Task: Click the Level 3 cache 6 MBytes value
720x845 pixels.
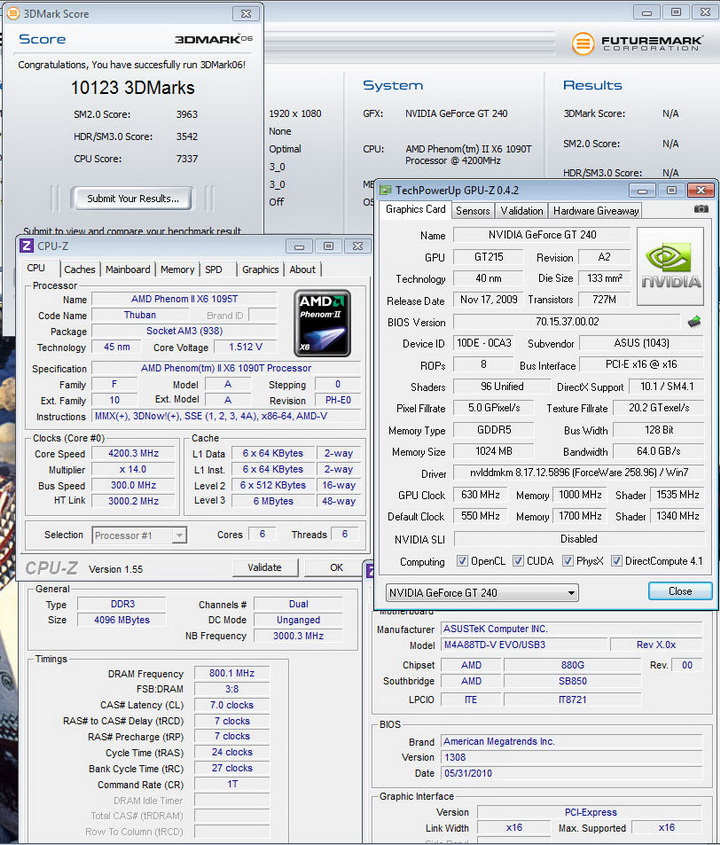Action: point(273,501)
